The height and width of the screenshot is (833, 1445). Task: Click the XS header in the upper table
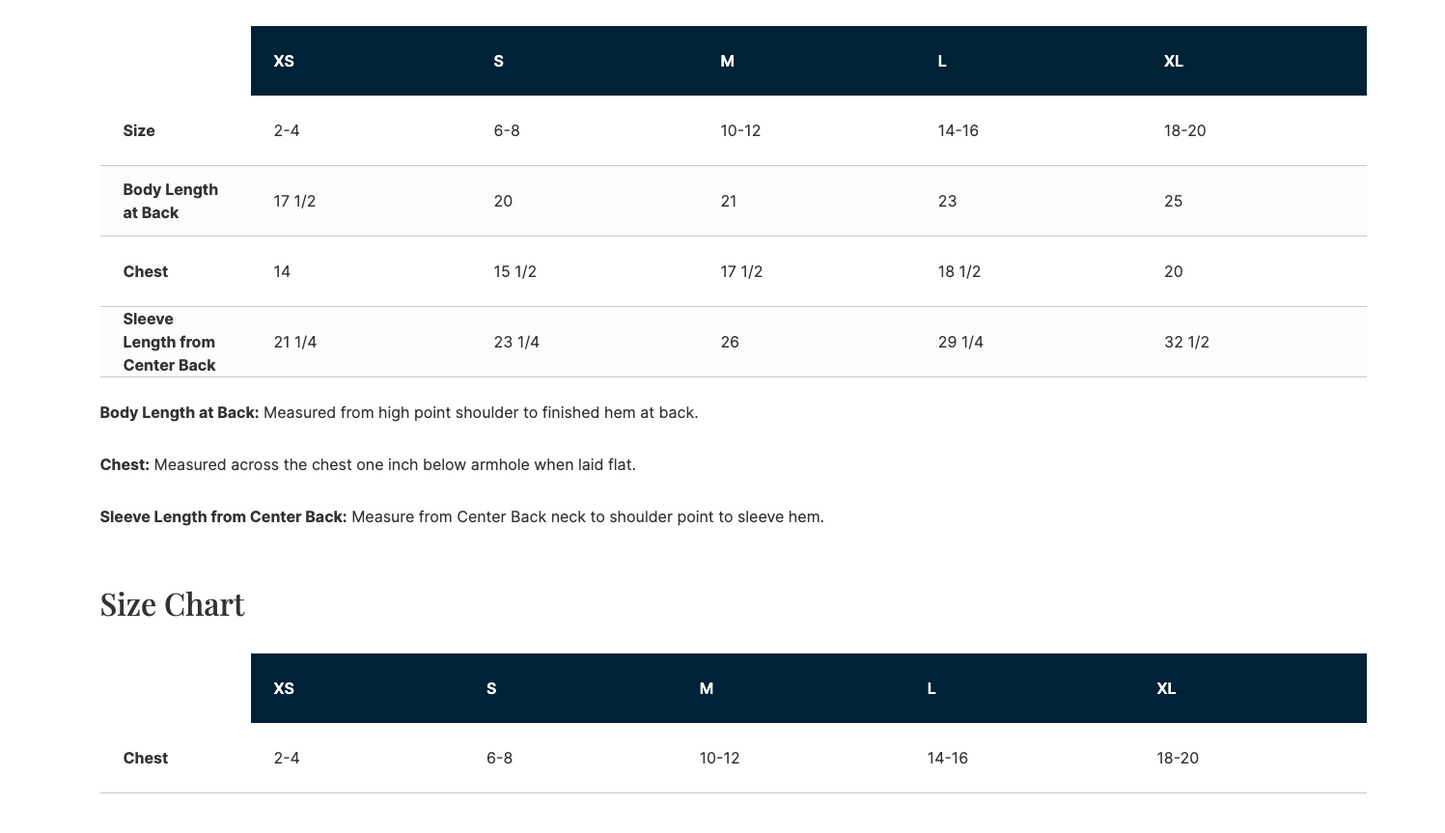coord(284,61)
